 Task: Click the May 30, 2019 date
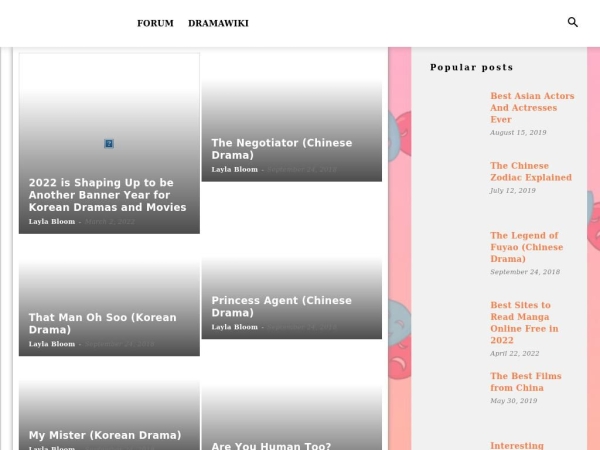[x=514, y=401]
